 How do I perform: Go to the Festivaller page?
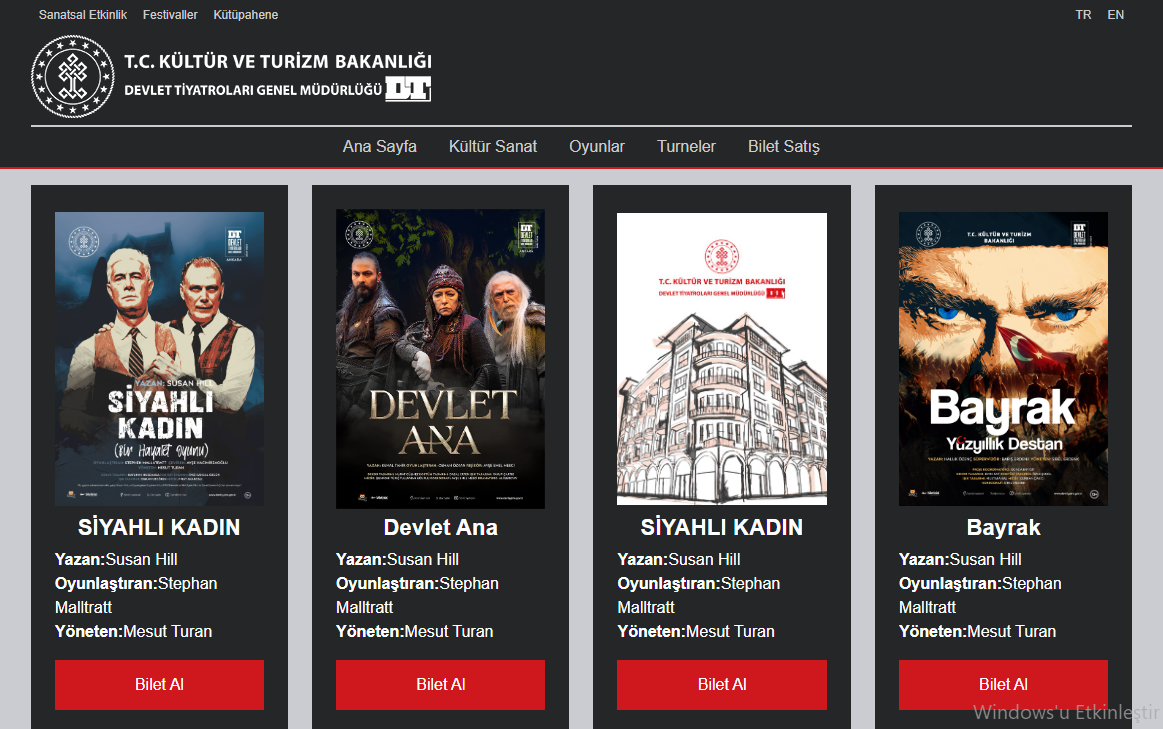pos(170,15)
